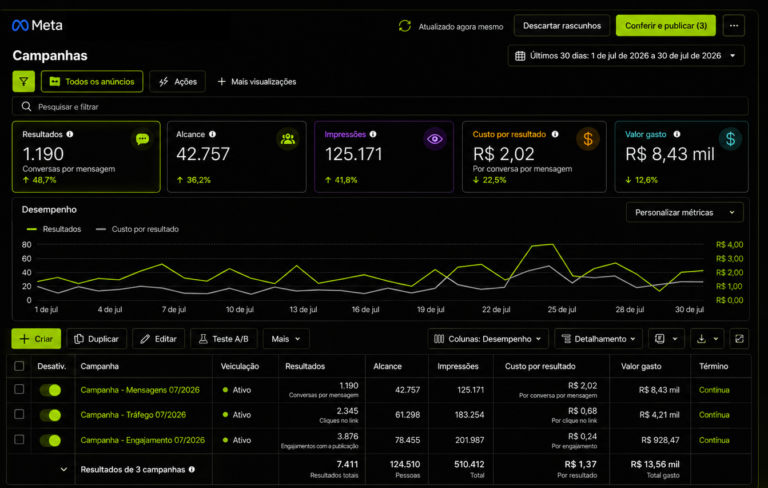Toggle the Custo por resultado legend line

[137, 229]
